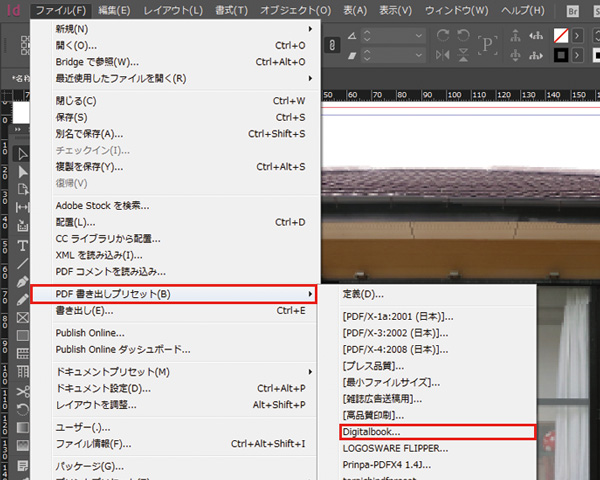Viewport: 600px width, 480px height.
Task: Choose 書き出し(E)... menu item
Action: click(175, 310)
